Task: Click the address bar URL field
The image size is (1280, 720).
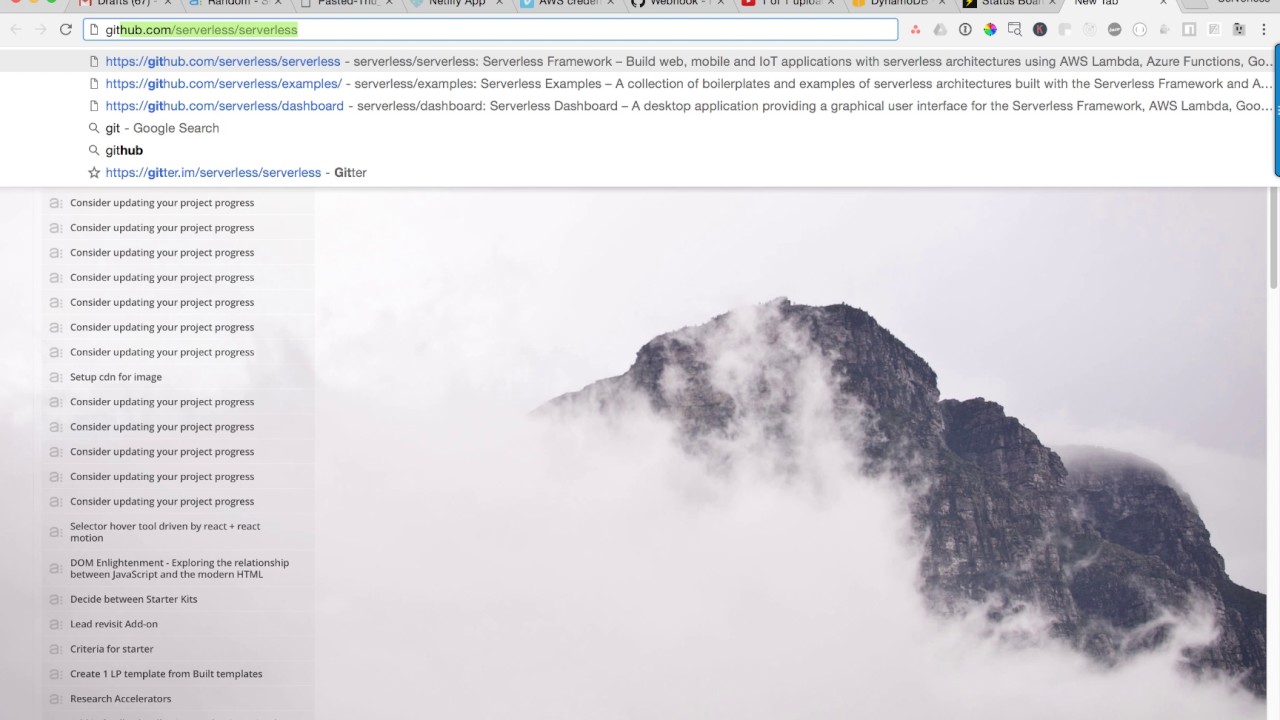Action: (x=490, y=30)
